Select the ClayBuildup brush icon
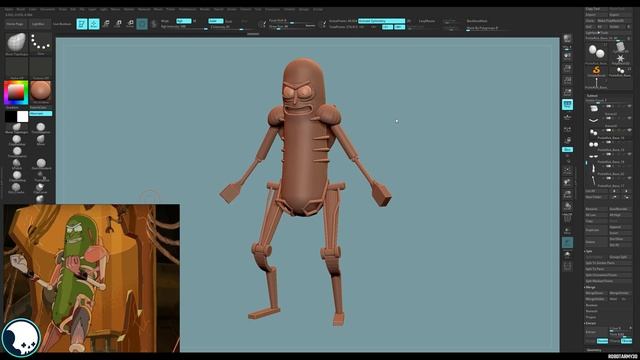Screen dimensions: 640x360 (17, 141)
